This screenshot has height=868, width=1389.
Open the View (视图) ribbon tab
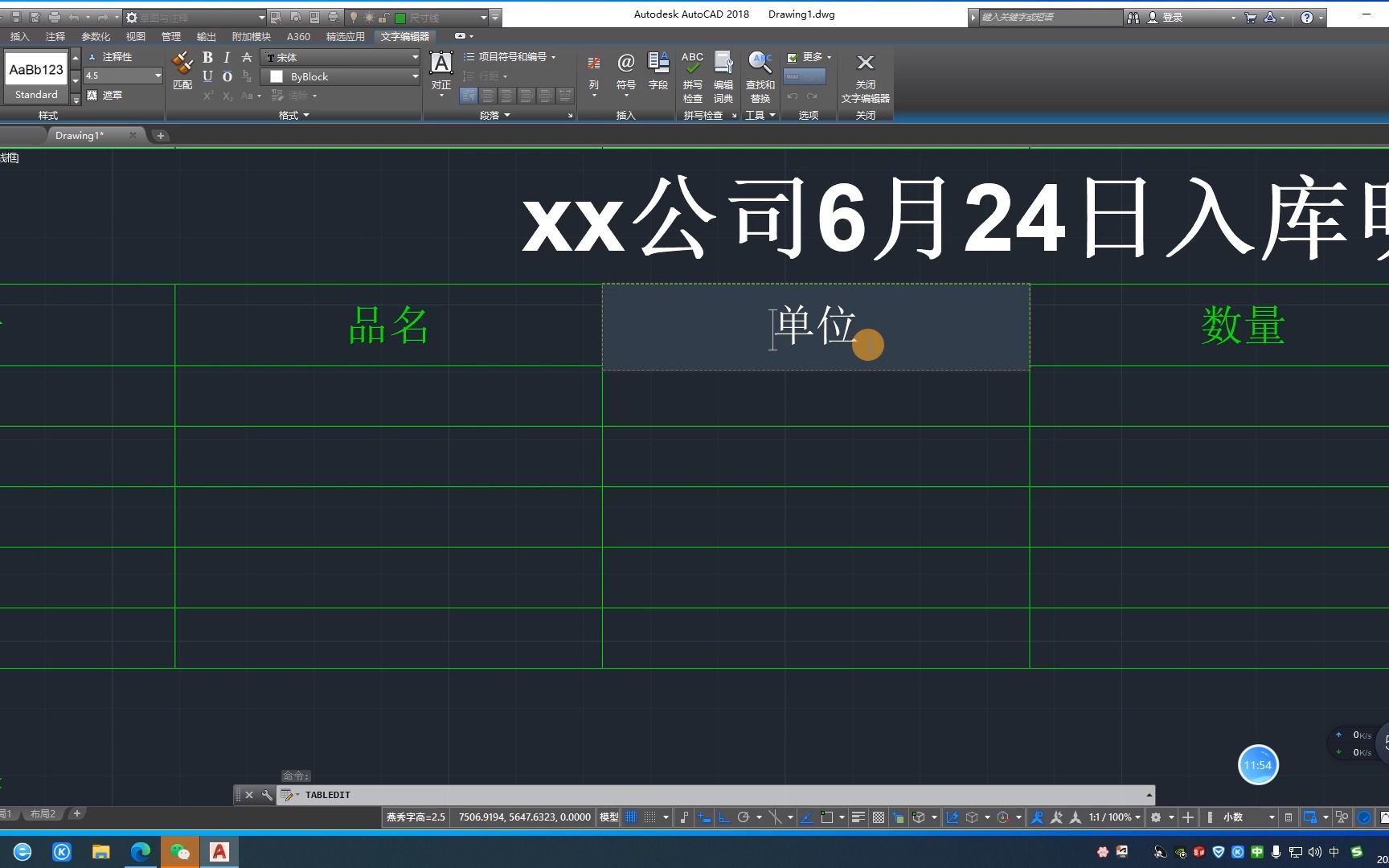pos(136,36)
